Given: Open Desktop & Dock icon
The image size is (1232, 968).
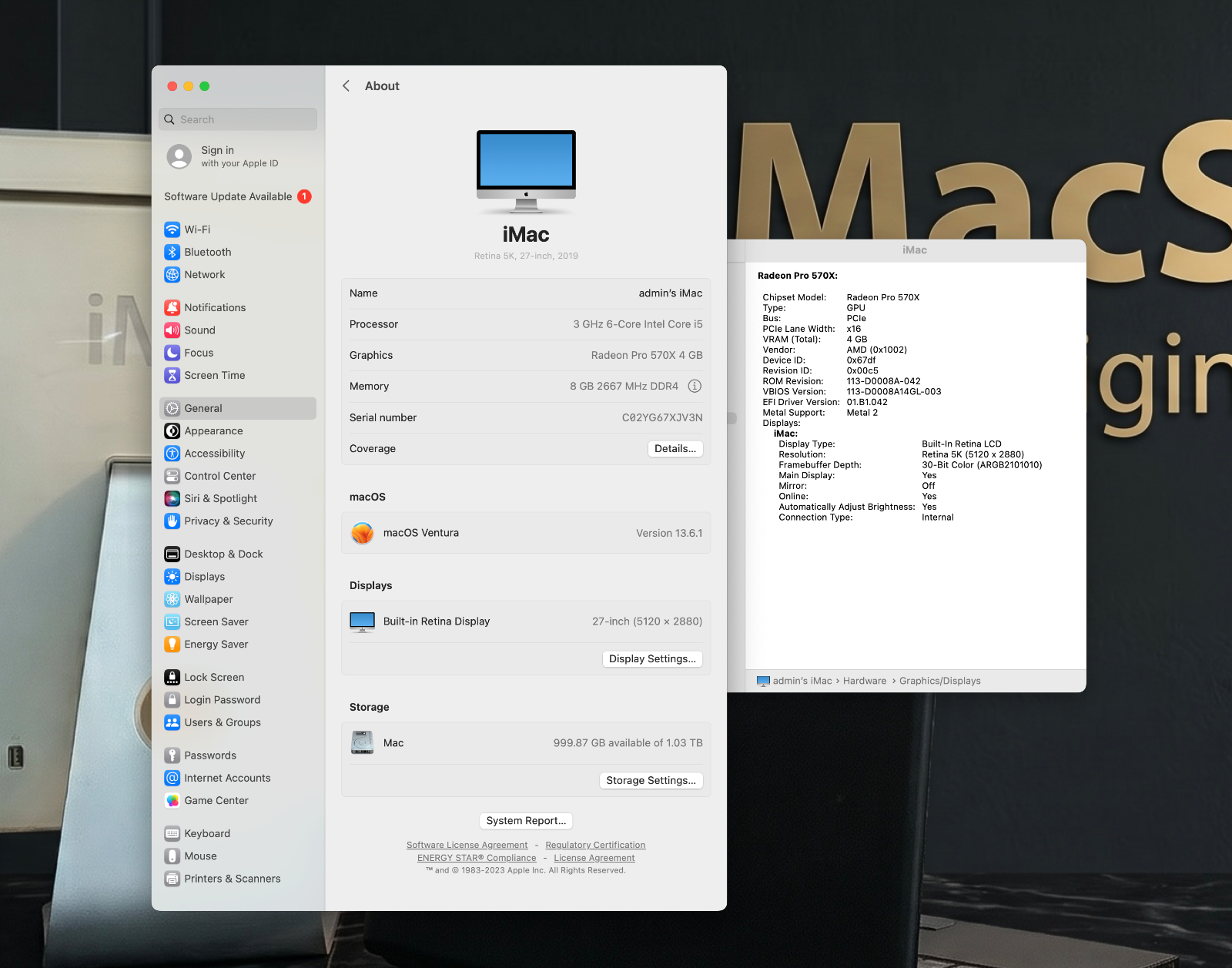Looking at the screenshot, I should point(172,554).
